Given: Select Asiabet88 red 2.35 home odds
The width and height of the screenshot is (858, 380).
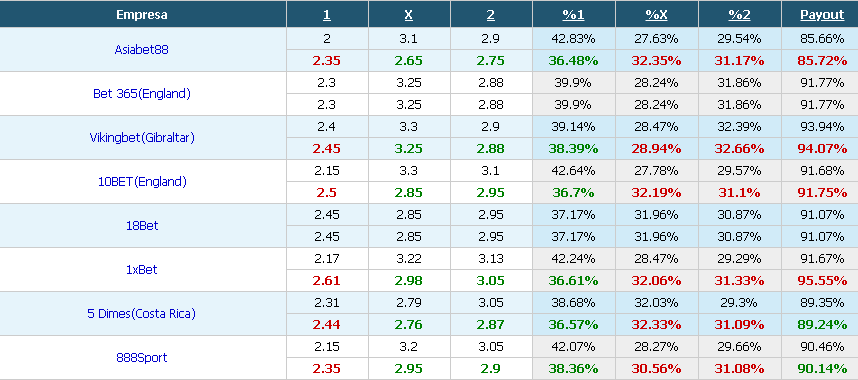Looking at the screenshot, I should coord(327,61).
